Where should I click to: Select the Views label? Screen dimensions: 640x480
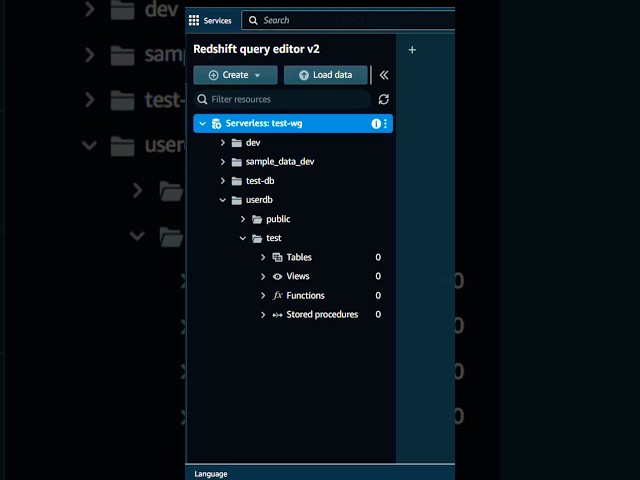298,276
